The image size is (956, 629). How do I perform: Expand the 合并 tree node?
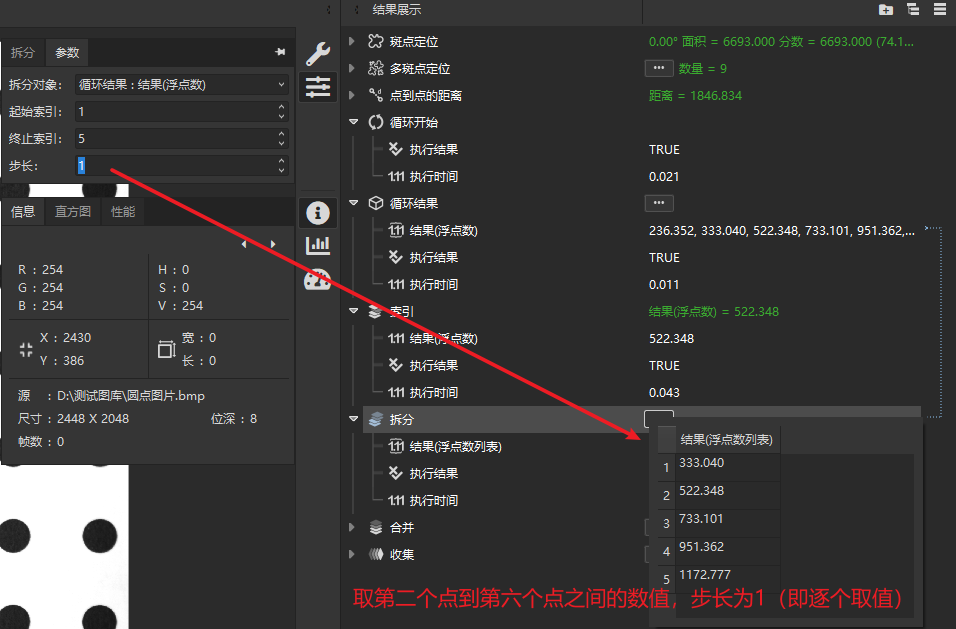(352, 527)
